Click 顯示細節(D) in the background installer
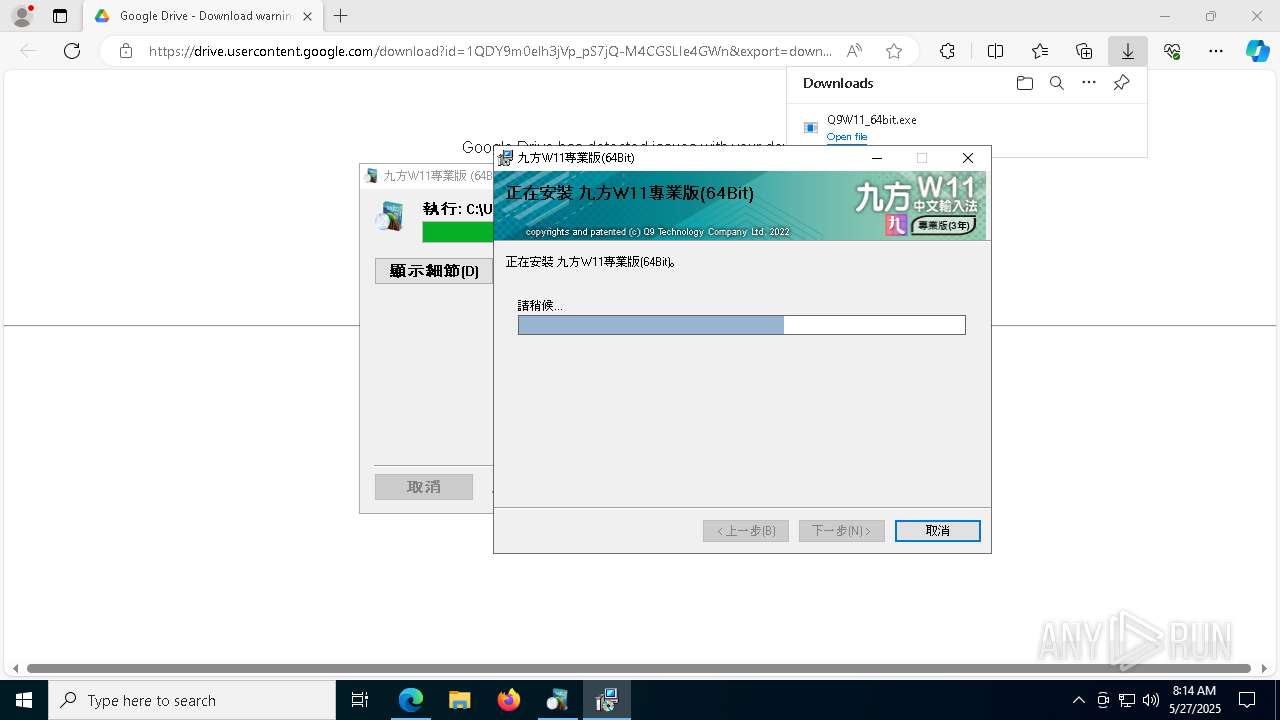1280x720 pixels. [x=434, y=271]
